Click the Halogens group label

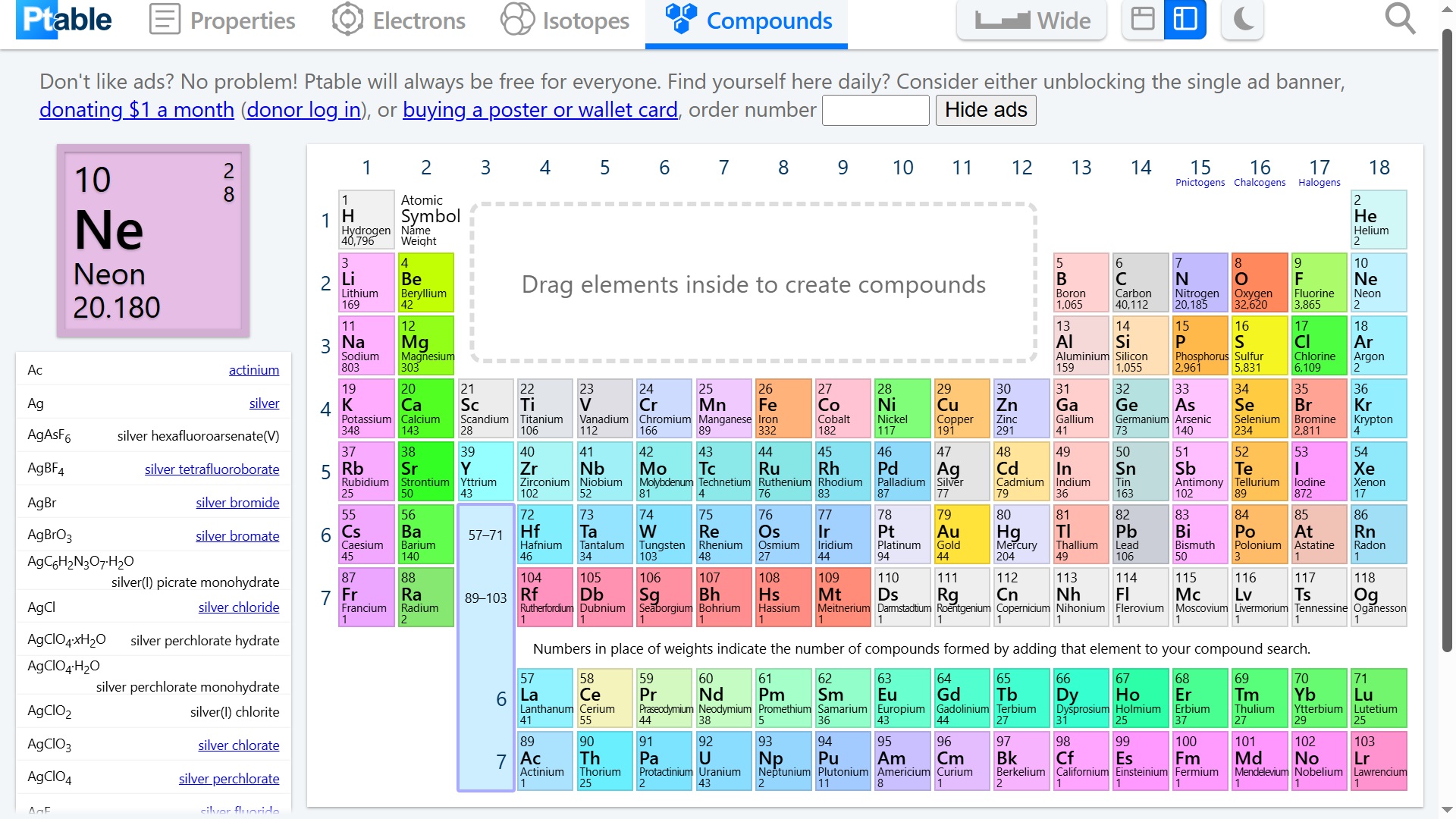[1319, 183]
